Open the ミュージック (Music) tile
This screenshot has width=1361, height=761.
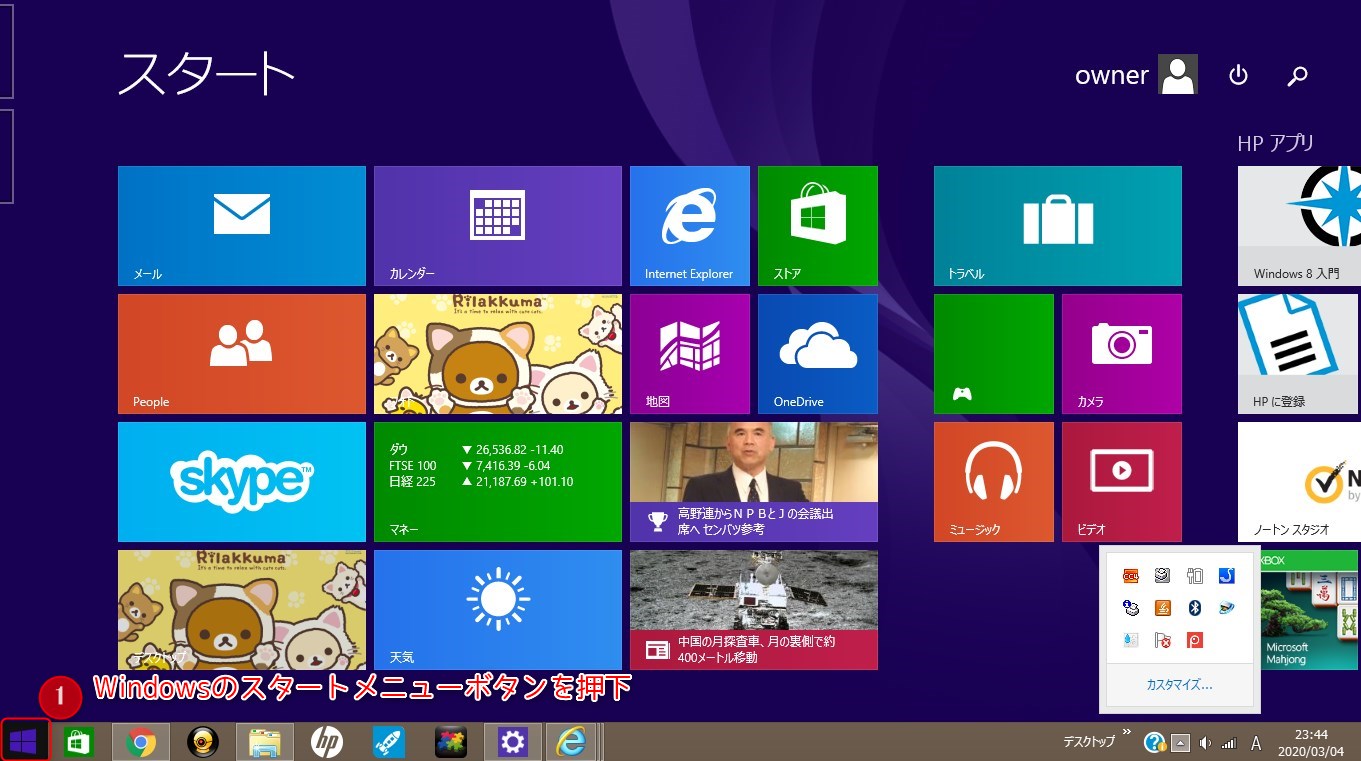click(994, 482)
